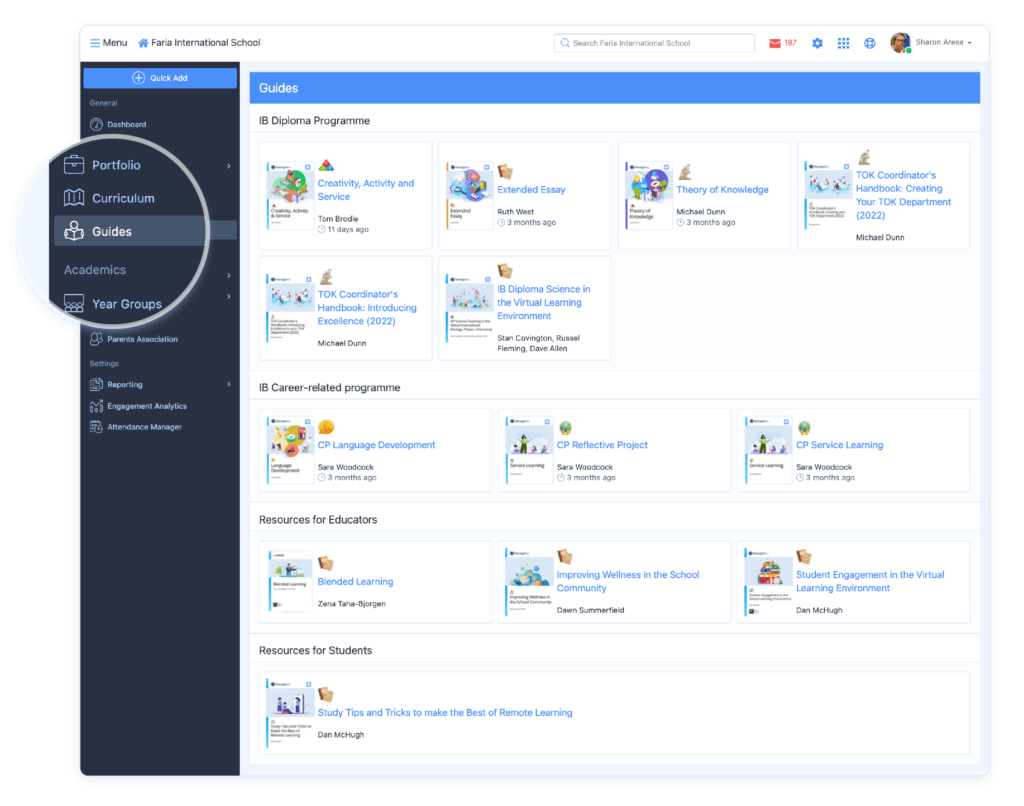Click the Guides sidebar icon
This screenshot has width=1024, height=806.
(x=74, y=231)
